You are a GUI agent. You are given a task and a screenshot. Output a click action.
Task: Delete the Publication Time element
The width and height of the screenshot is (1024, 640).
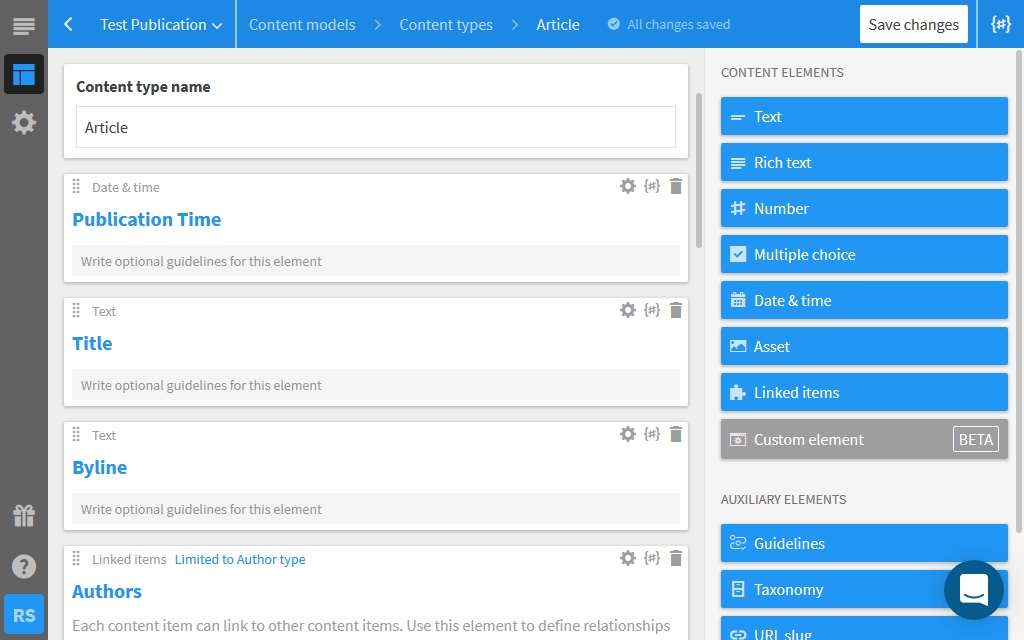click(x=676, y=186)
